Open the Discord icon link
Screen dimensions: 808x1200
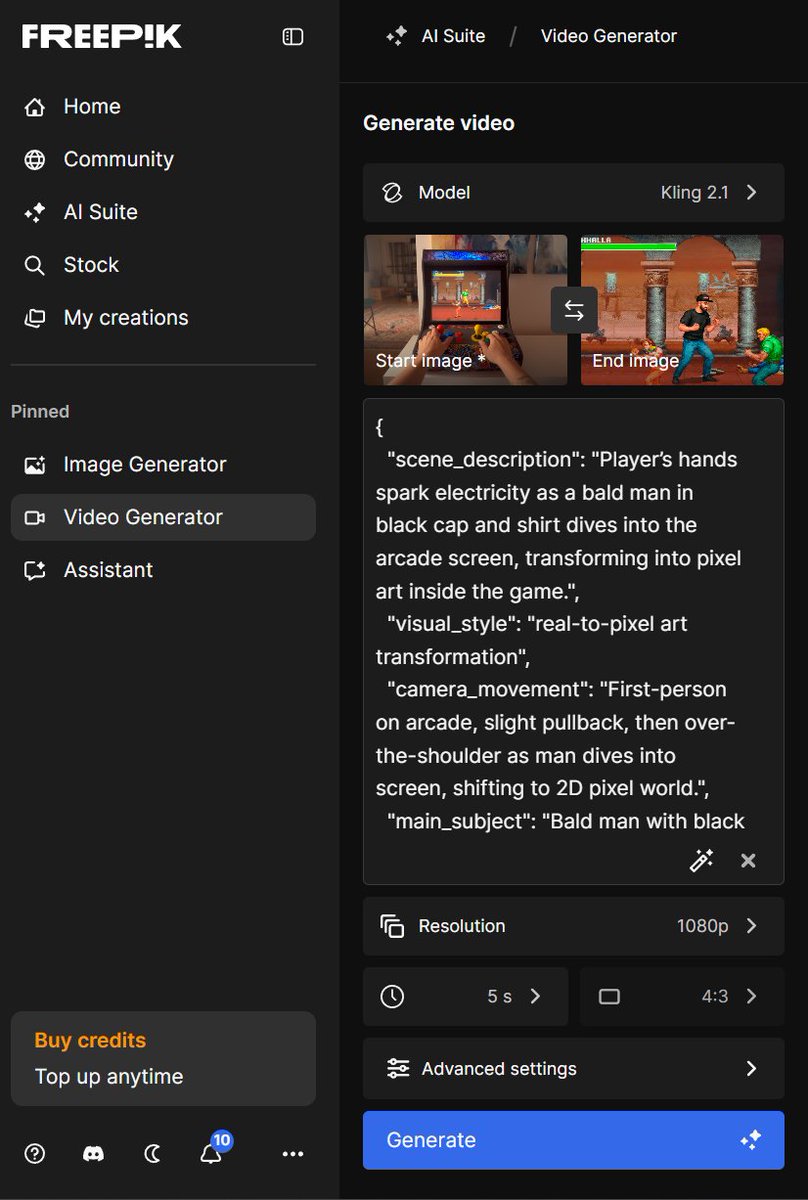93,1154
